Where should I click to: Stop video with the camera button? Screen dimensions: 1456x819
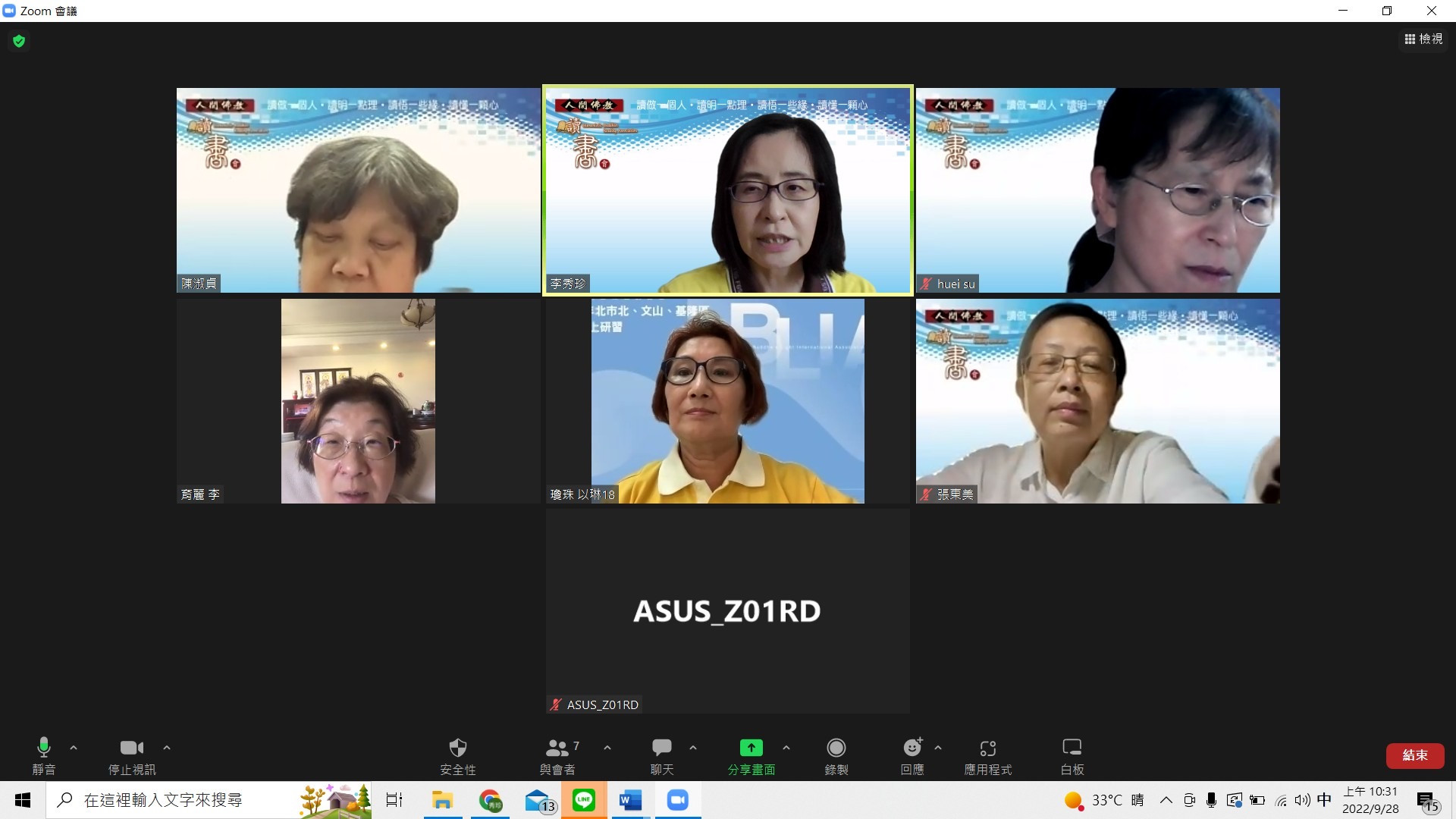tap(131, 755)
